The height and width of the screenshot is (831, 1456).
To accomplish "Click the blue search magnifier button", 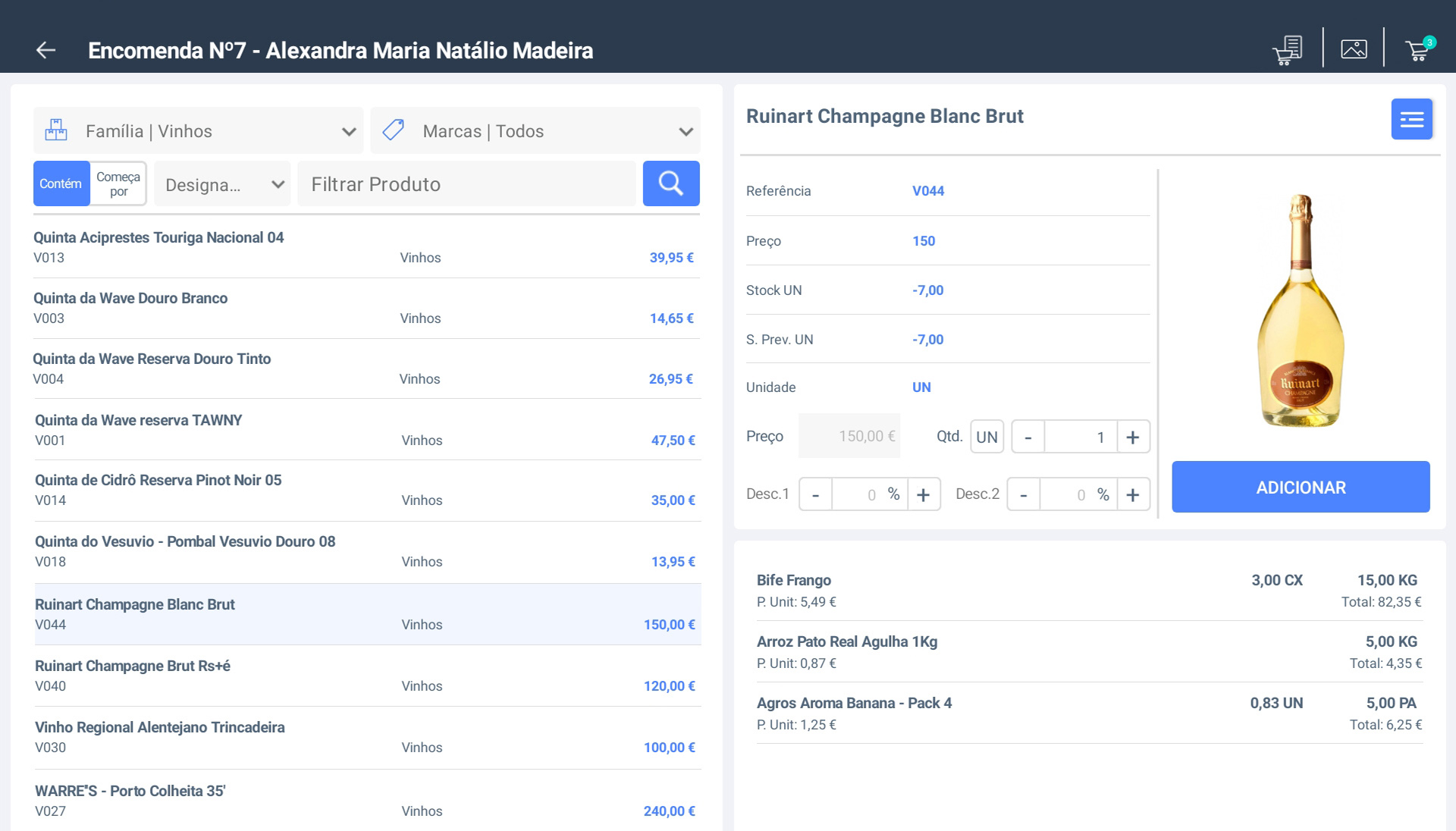I will pos(670,183).
